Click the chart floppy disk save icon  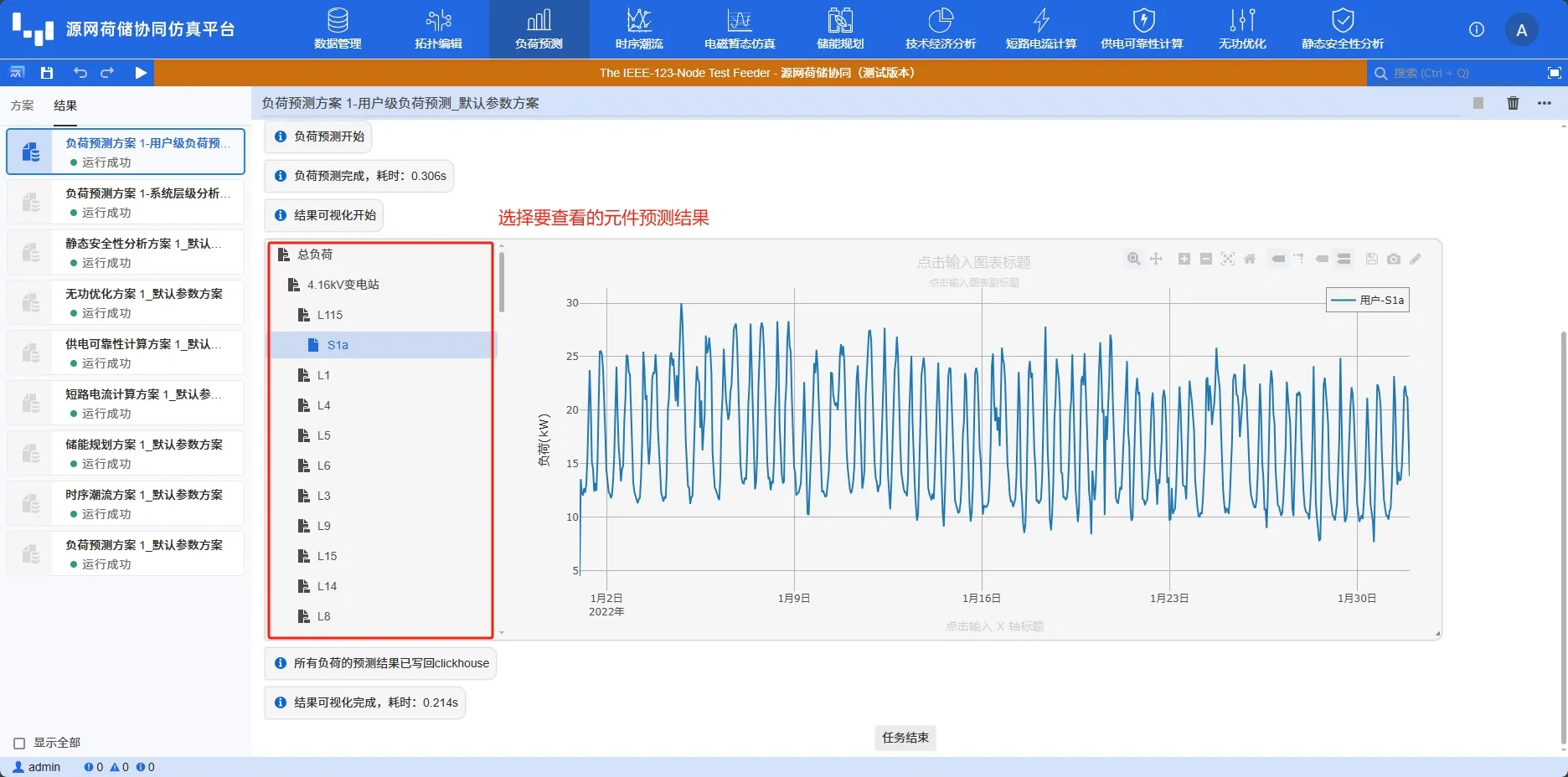[1372, 259]
